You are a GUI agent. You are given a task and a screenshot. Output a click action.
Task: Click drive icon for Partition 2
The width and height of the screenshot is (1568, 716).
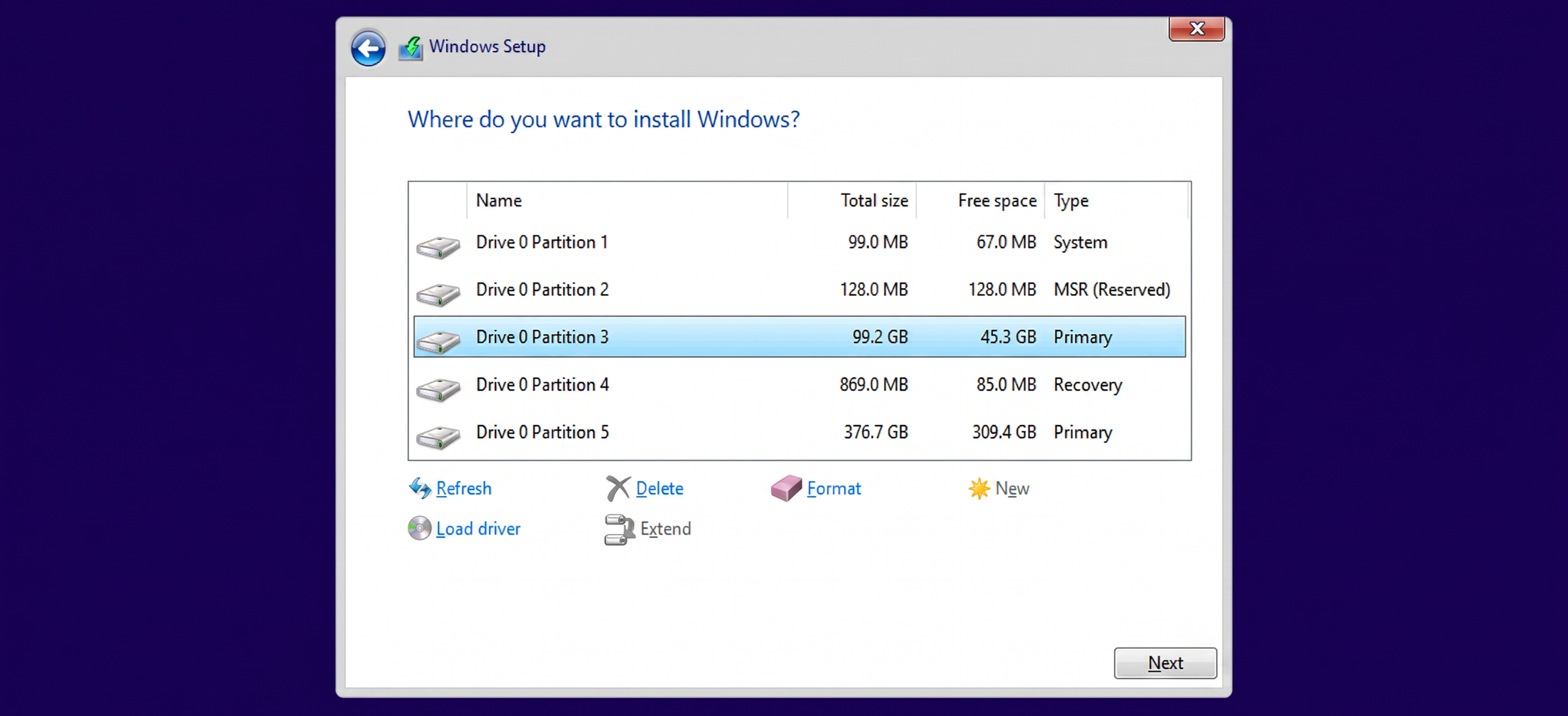(438, 295)
